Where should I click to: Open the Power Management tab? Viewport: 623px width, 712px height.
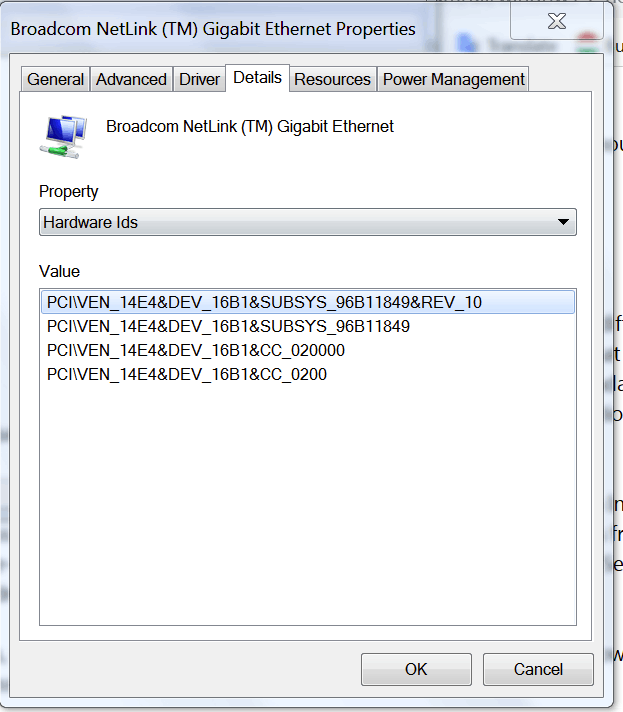(453, 79)
